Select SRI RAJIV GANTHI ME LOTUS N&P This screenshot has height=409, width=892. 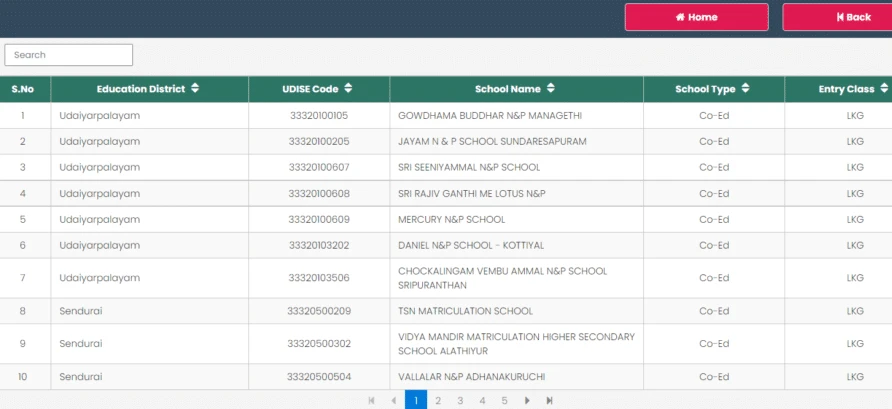(472, 193)
